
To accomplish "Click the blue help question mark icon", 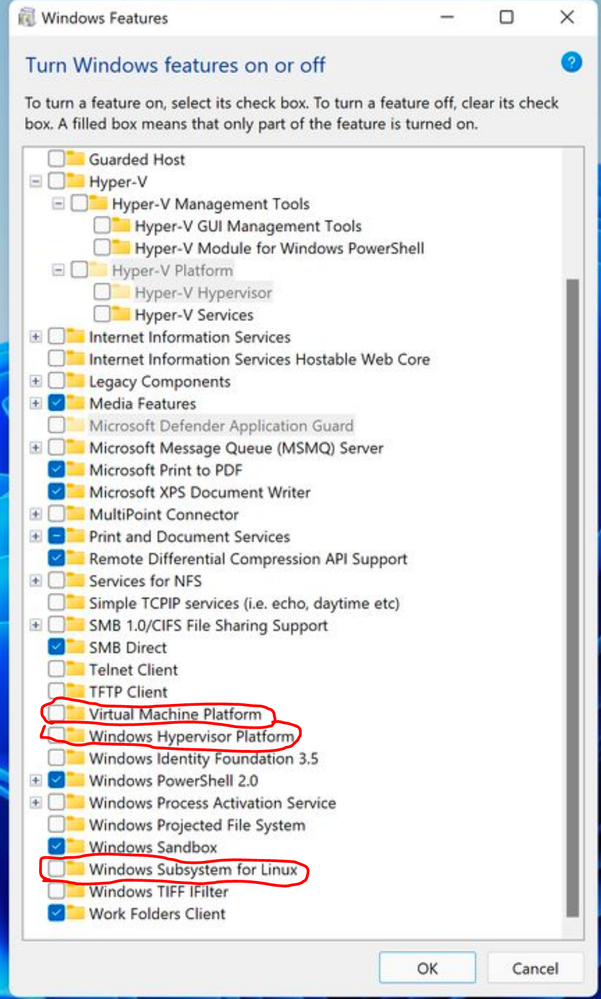I will (x=571, y=63).
